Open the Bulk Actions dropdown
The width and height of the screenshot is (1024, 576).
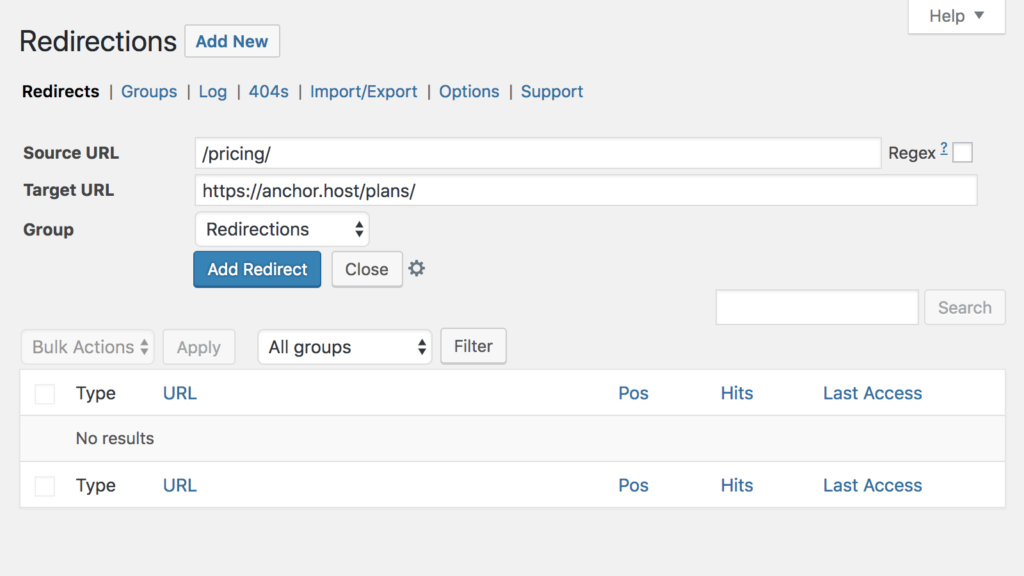88,347
